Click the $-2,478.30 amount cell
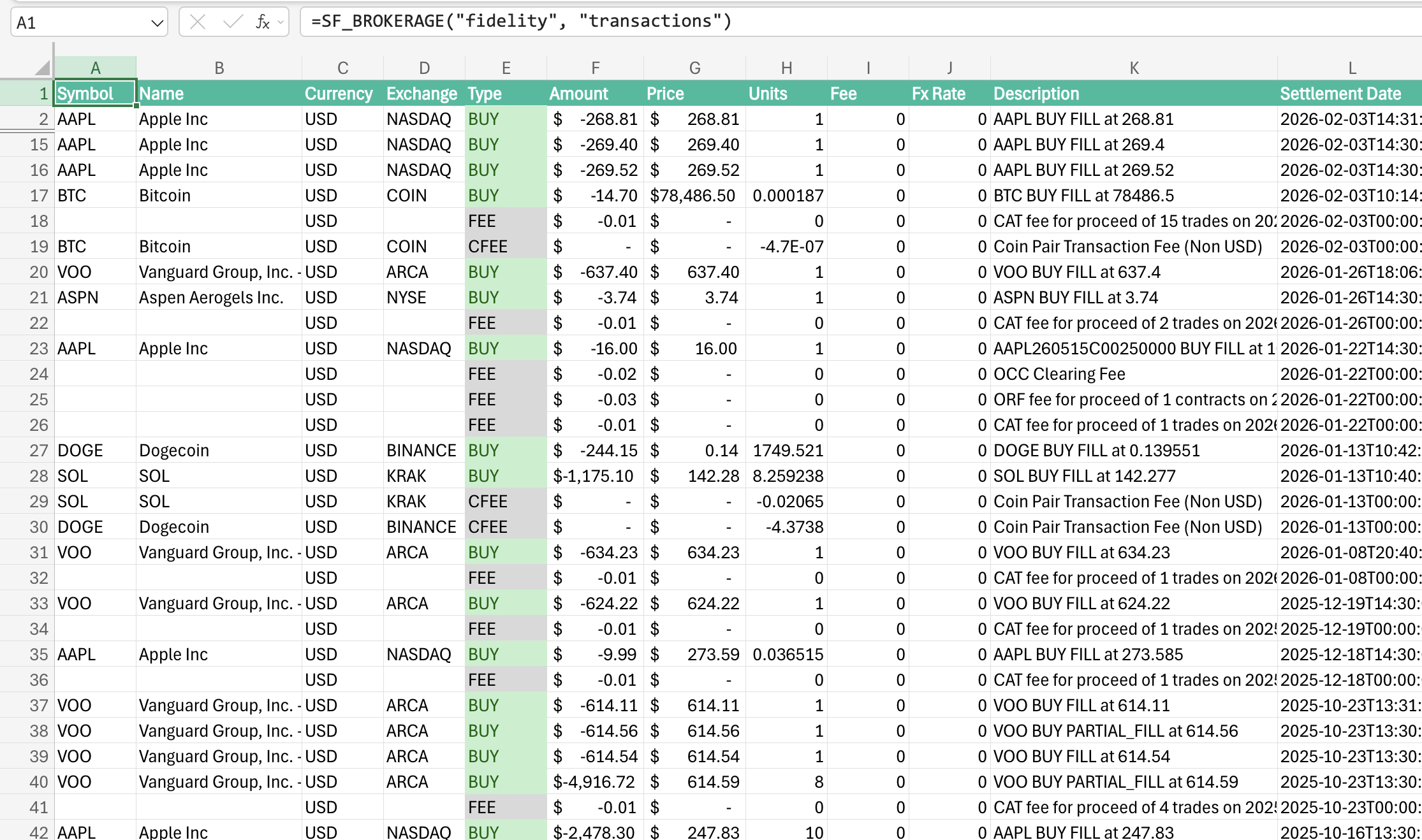 pyautogui.click(x=595, y=830)
